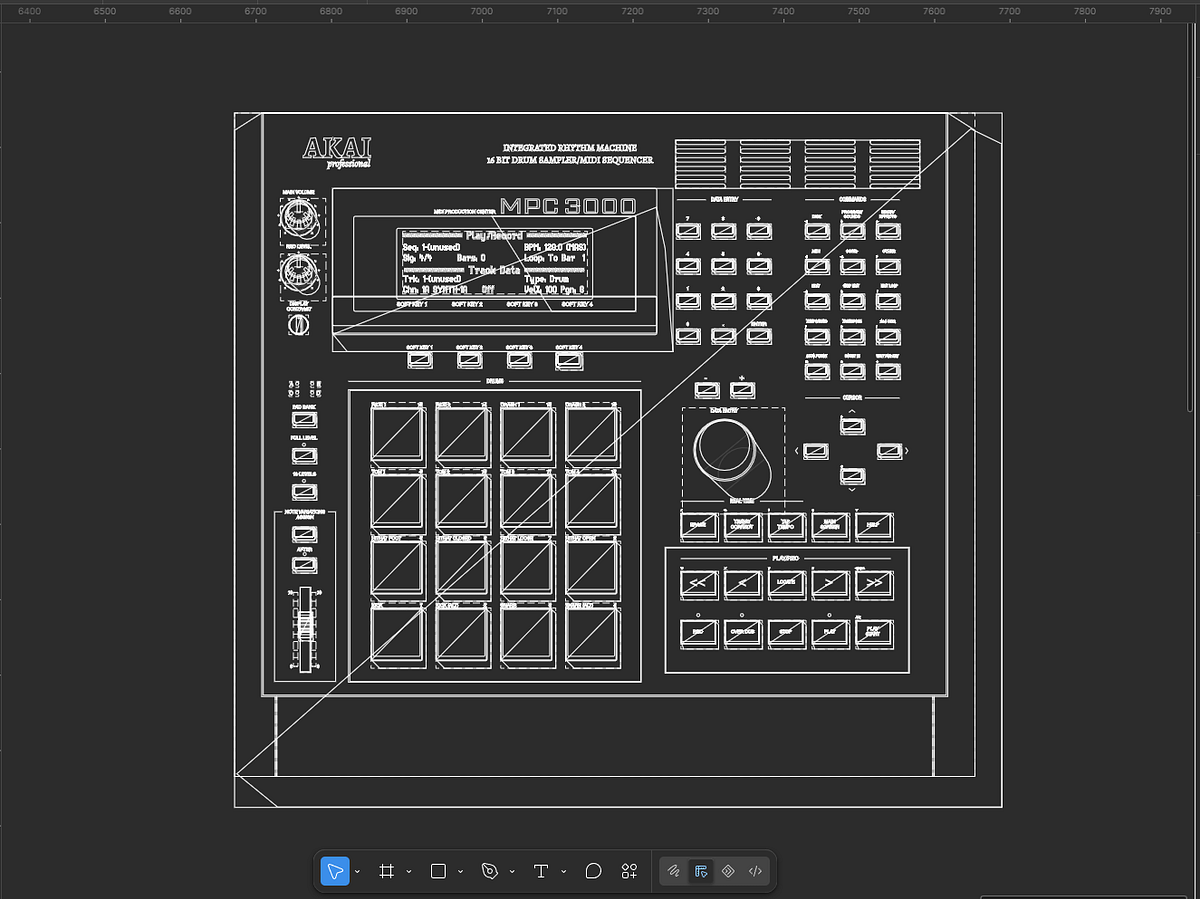Select the OVER DUB button drawing

pos(743,633)
